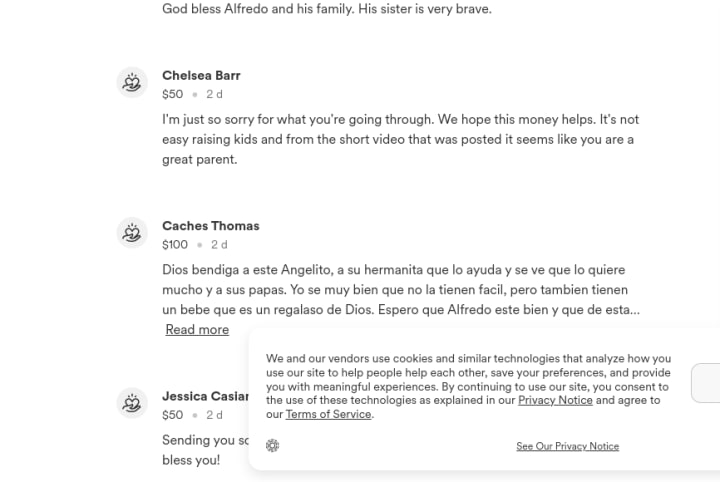The image size is (720, 482).
Task: Click Caches Thomas's donor avatar icon
Action: (x=132, y=233)
